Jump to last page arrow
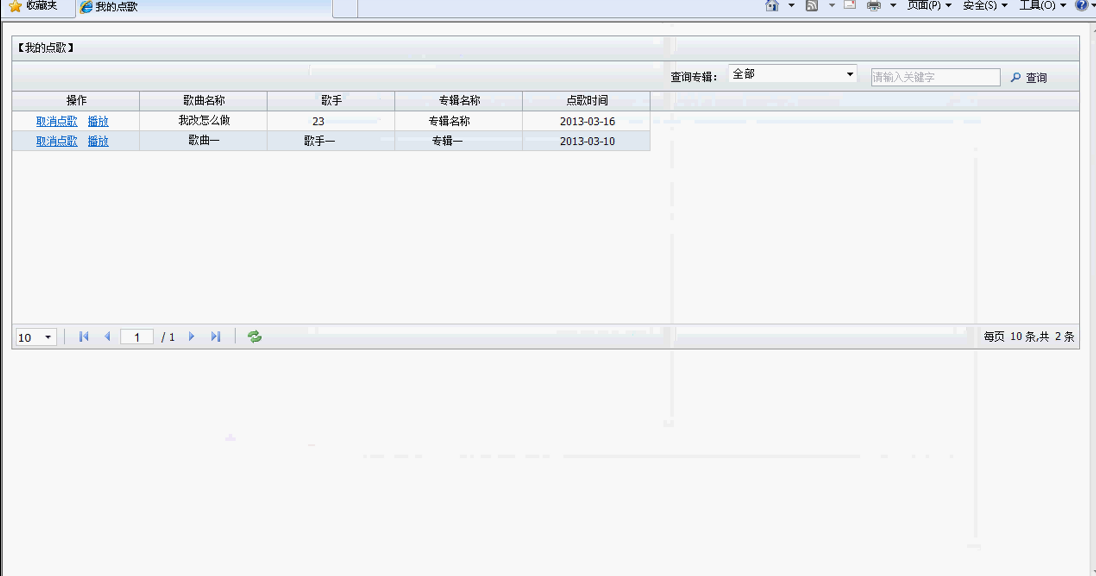This screenshot has width=1096, height=576. pos(215,337)
